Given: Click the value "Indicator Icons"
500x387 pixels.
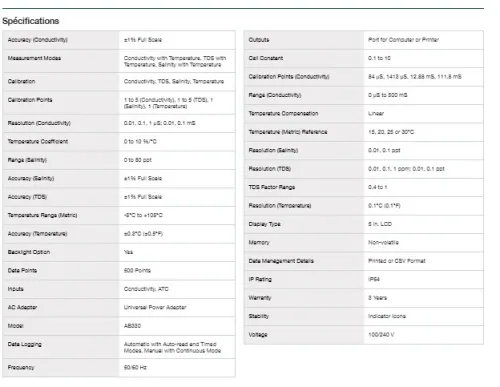Looking at the screenshot, I should click(387, 316).
